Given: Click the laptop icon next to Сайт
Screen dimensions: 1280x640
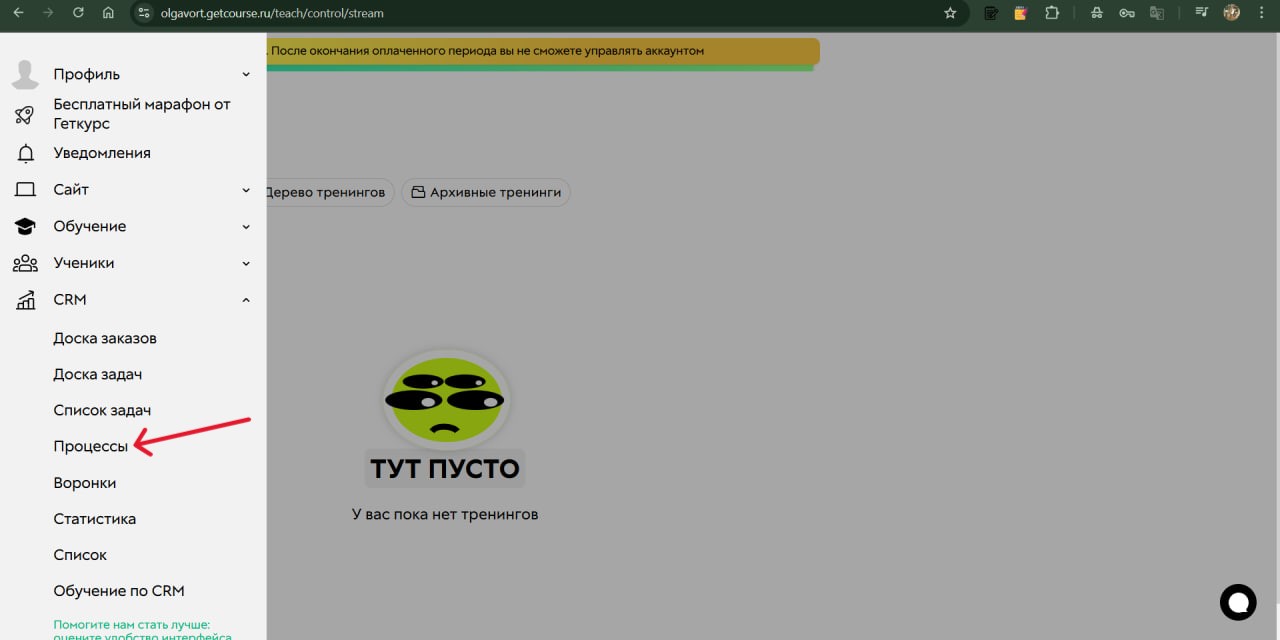Looking at the screenshot, I should point(25,190).
